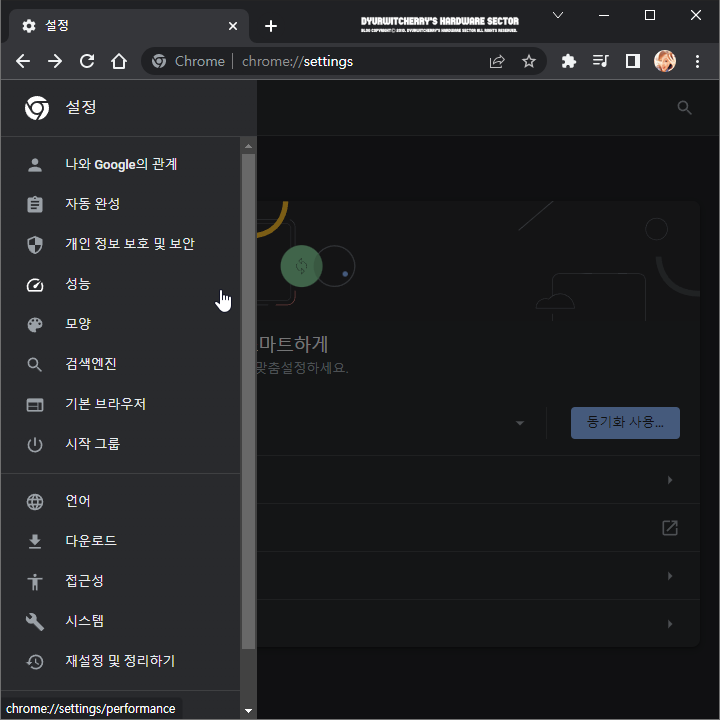This screenshot has width=720, height=720.
Task: Close the 설정 tab
Action: (x=233, y=26)
